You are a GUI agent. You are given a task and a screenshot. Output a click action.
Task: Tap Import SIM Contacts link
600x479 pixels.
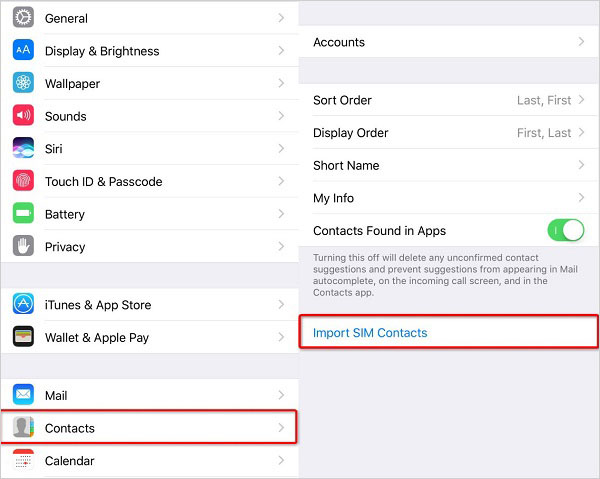tap(370, 332)
